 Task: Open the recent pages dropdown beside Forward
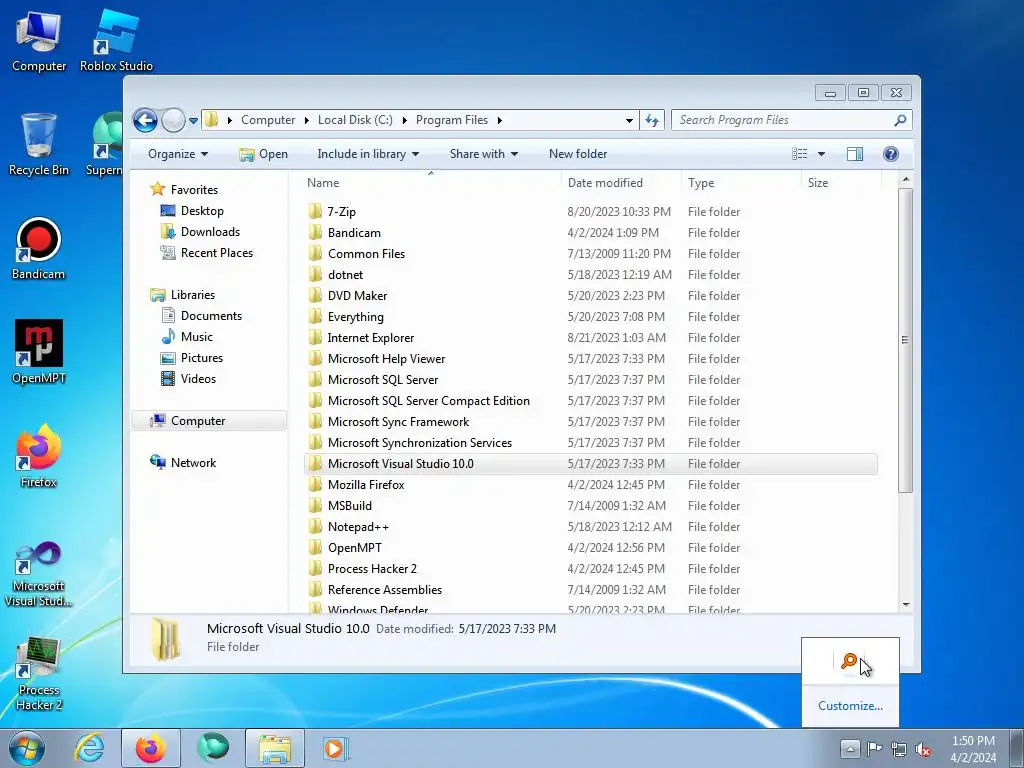tap(193, 121)
